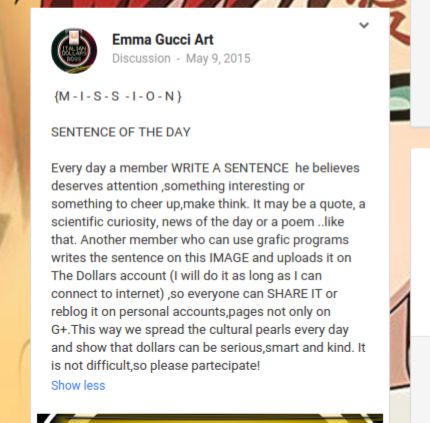Click the word IMAGE in the post
This screenshot has width=430, height=423.
coord(229,258)
